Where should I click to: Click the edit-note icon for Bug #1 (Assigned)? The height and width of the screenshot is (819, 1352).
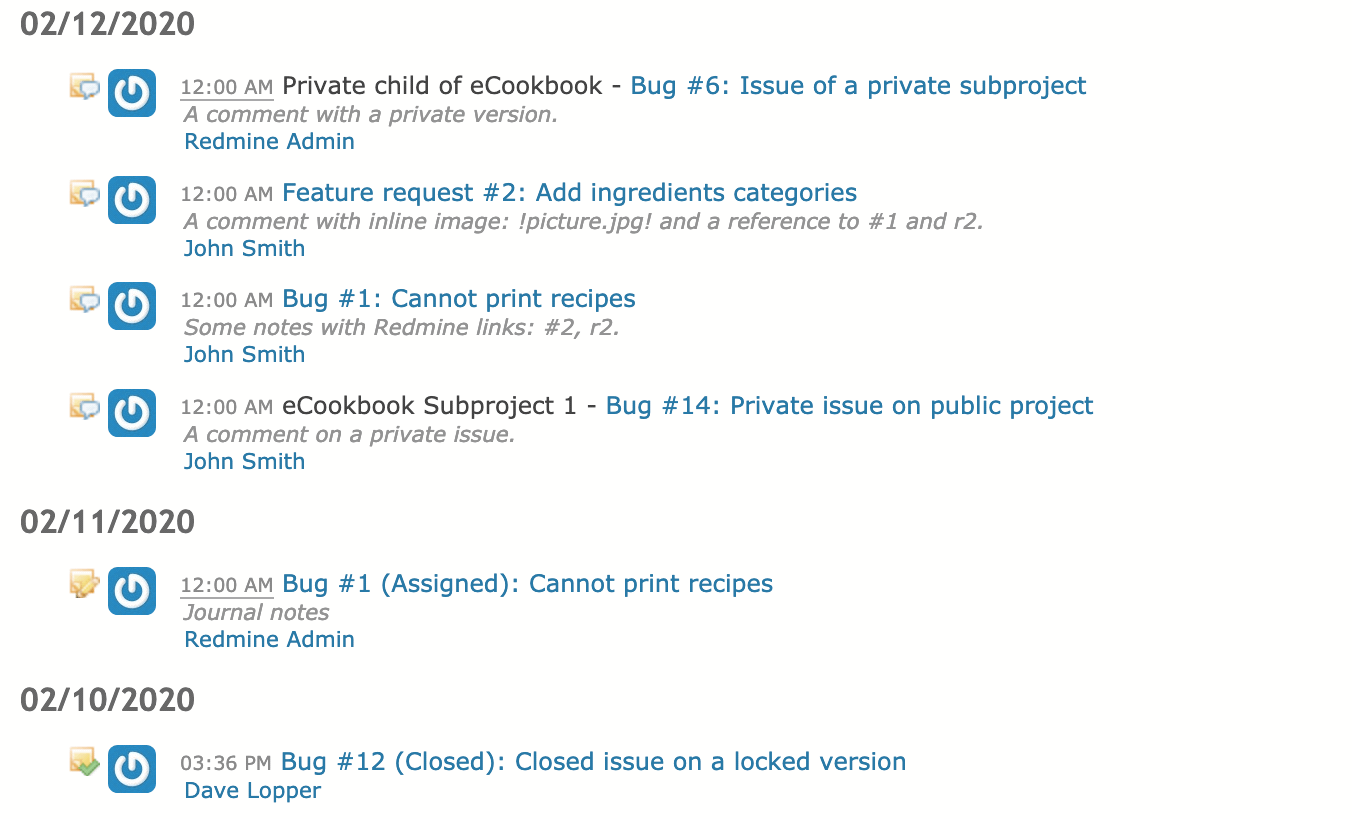[x=84, y=584]
